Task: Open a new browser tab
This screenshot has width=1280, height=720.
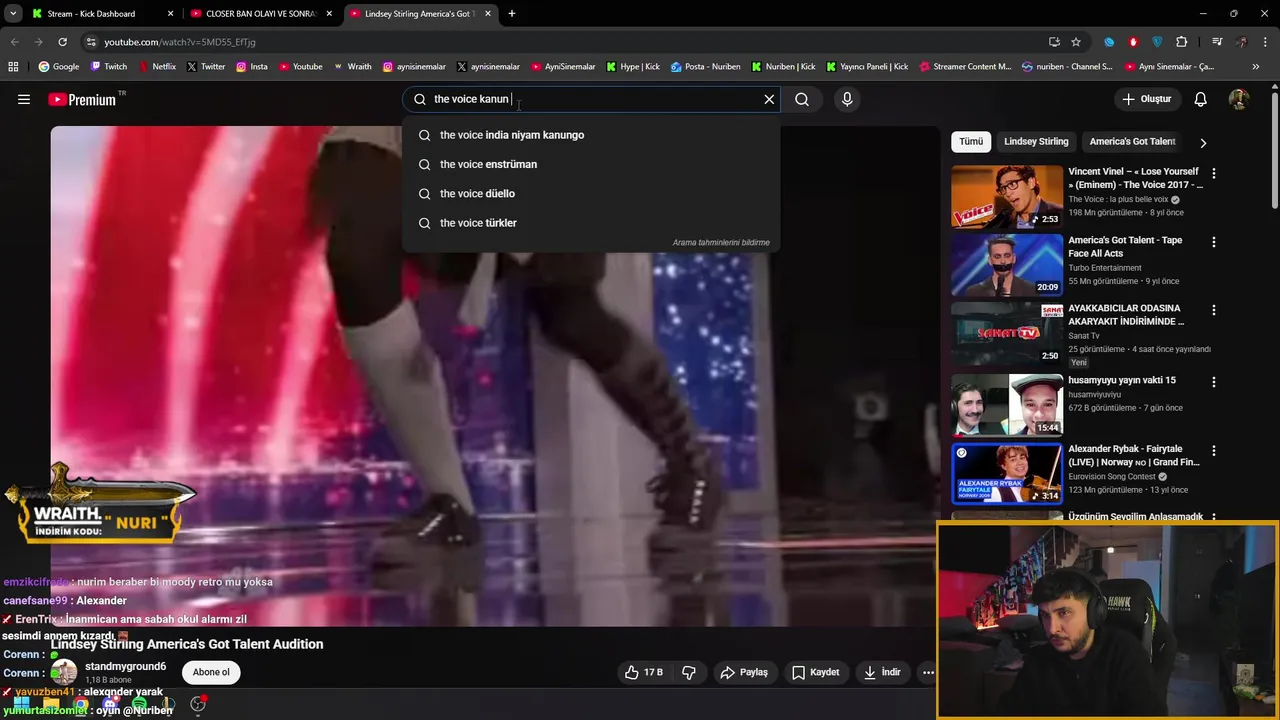Action: coord(512,14)
